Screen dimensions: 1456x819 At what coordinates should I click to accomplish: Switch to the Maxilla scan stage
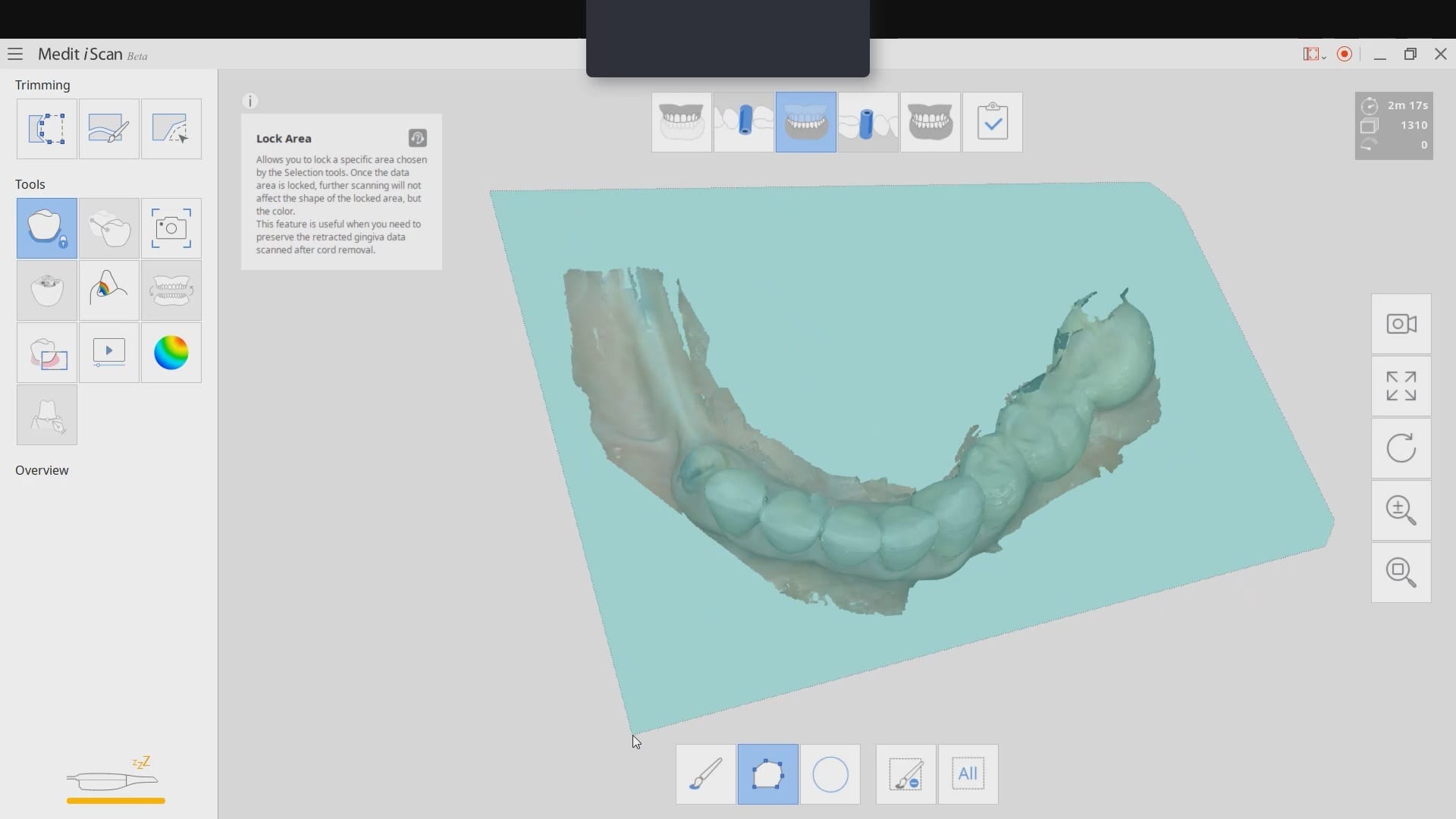(682, 122)
